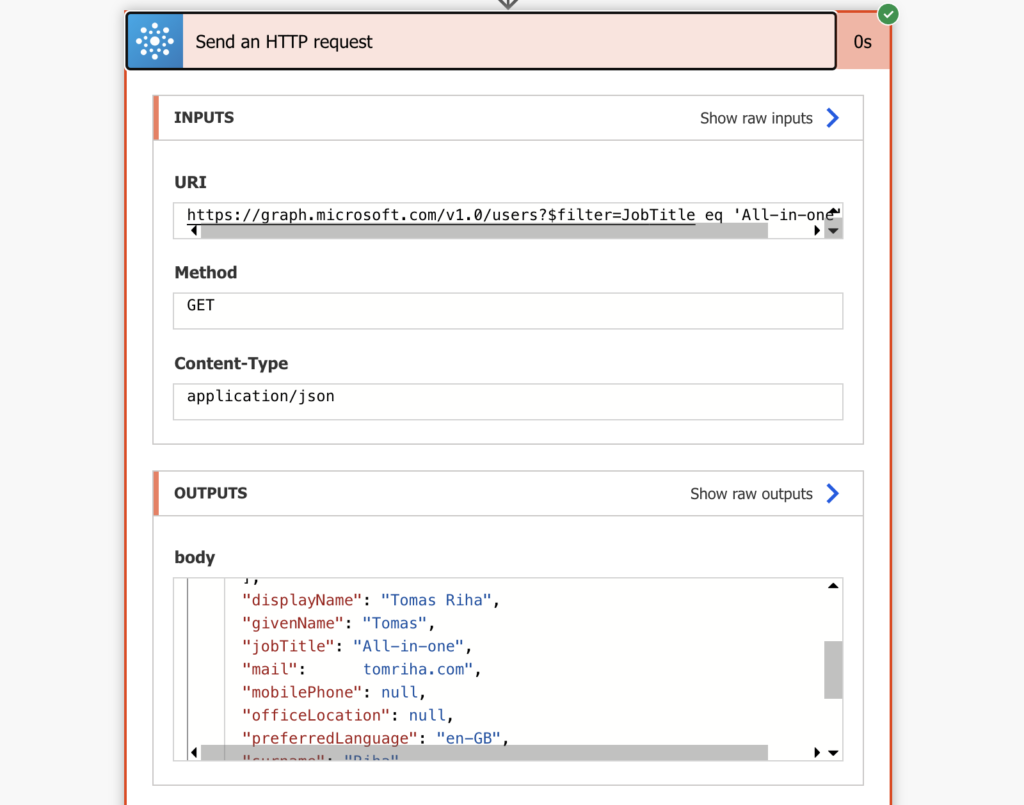Click the "jobTitle" key in body
Viewport: 1024px width, 805px height.
288,646
